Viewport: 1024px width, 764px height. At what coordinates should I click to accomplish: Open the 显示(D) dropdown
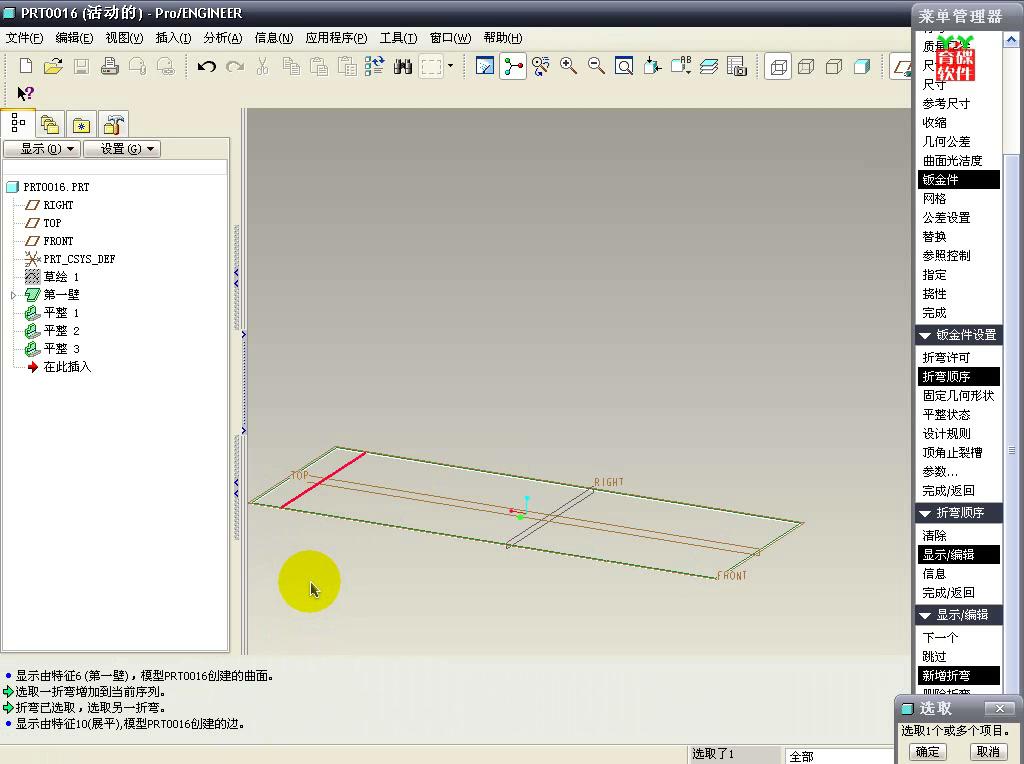tap(42, 149)
